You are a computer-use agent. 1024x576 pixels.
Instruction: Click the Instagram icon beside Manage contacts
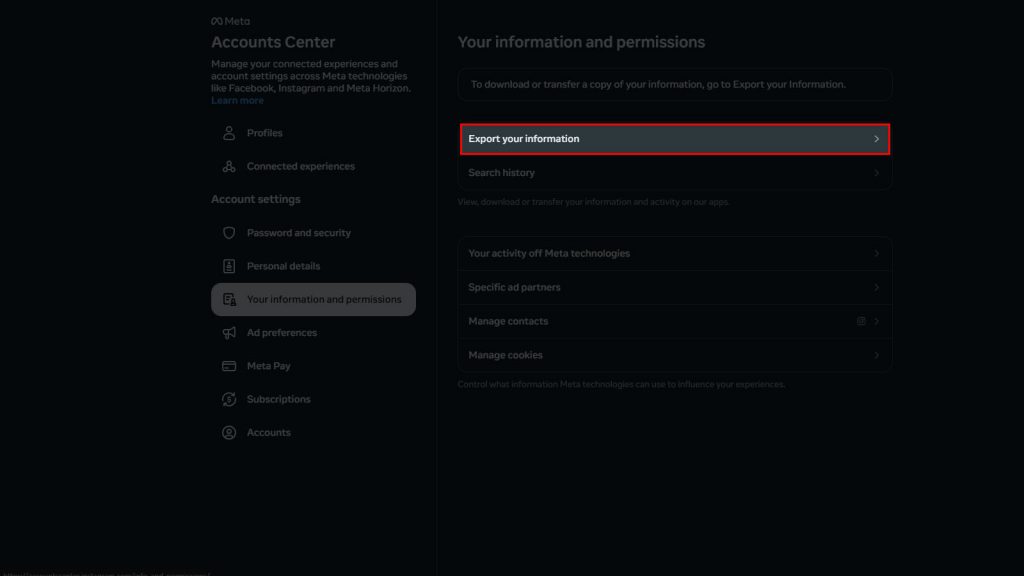click(x=860, y=321)
